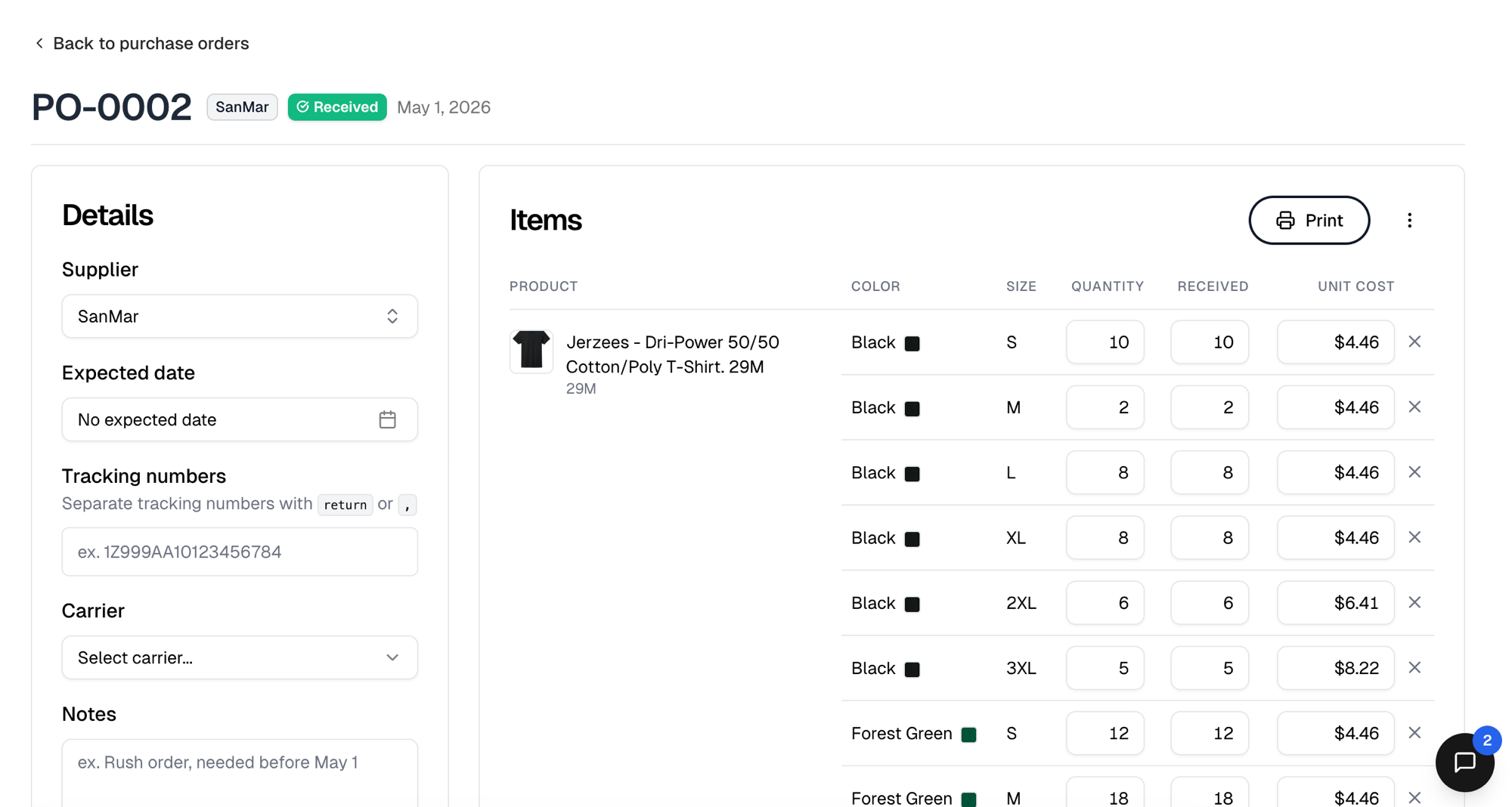Click into the Notes text area
Viewport: 1512px width, 807px height.
(x=240, y=773)
